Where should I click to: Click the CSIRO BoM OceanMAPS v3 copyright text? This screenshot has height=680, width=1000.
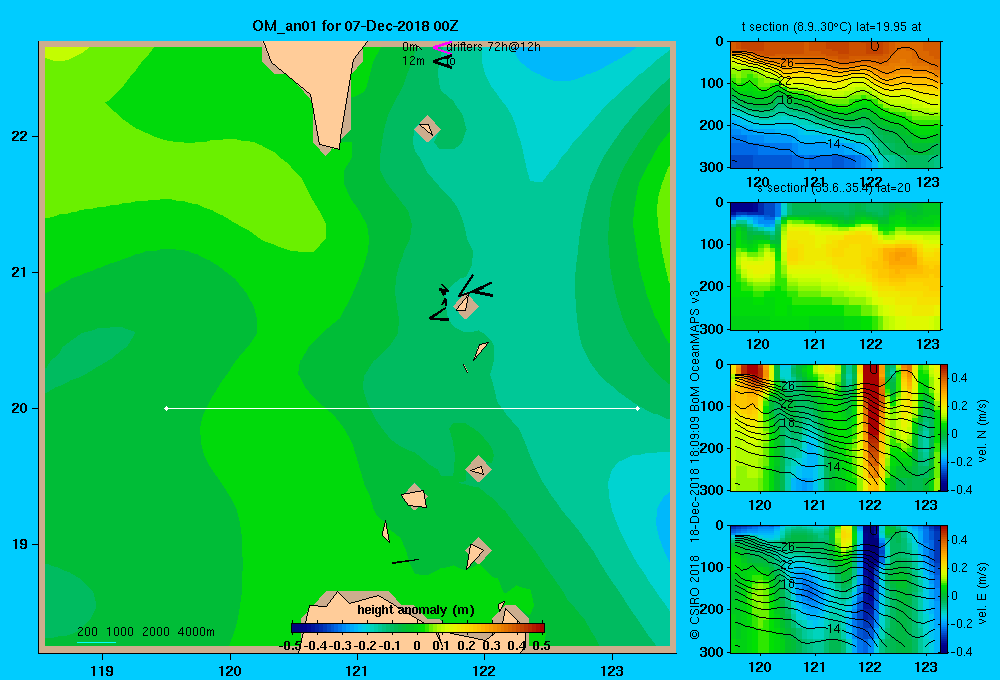(x=695, y=464)
